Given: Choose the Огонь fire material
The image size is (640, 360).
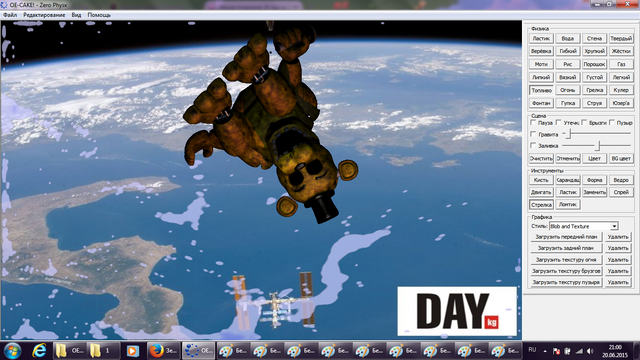Looking at the screenshot, I should (568, 90).
